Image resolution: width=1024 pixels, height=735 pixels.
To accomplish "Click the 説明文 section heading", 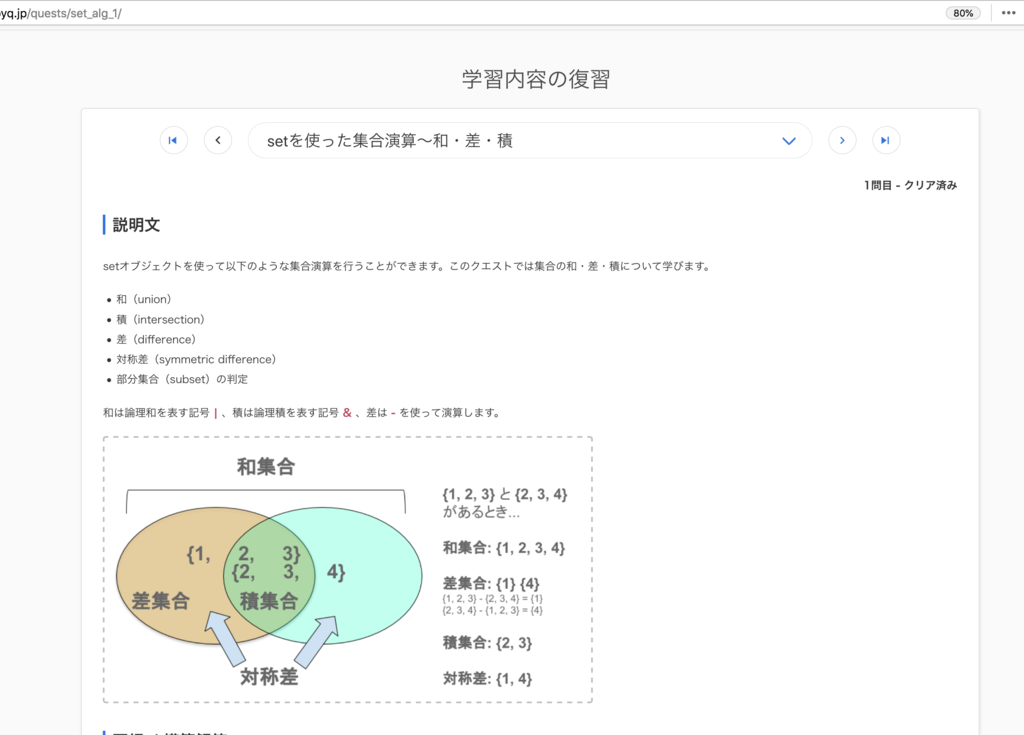I will coord(136,225).
